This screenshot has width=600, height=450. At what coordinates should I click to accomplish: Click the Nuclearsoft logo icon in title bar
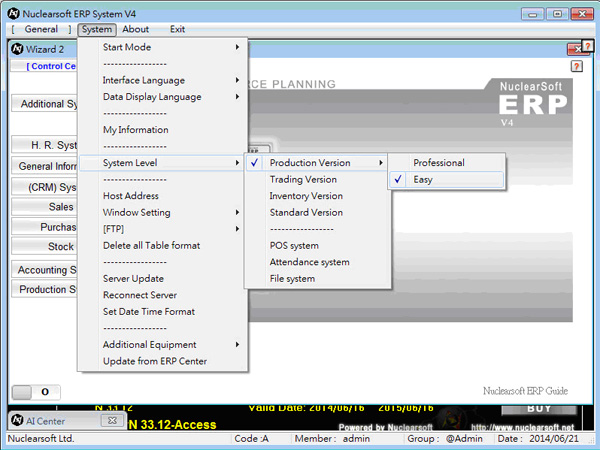13,14
